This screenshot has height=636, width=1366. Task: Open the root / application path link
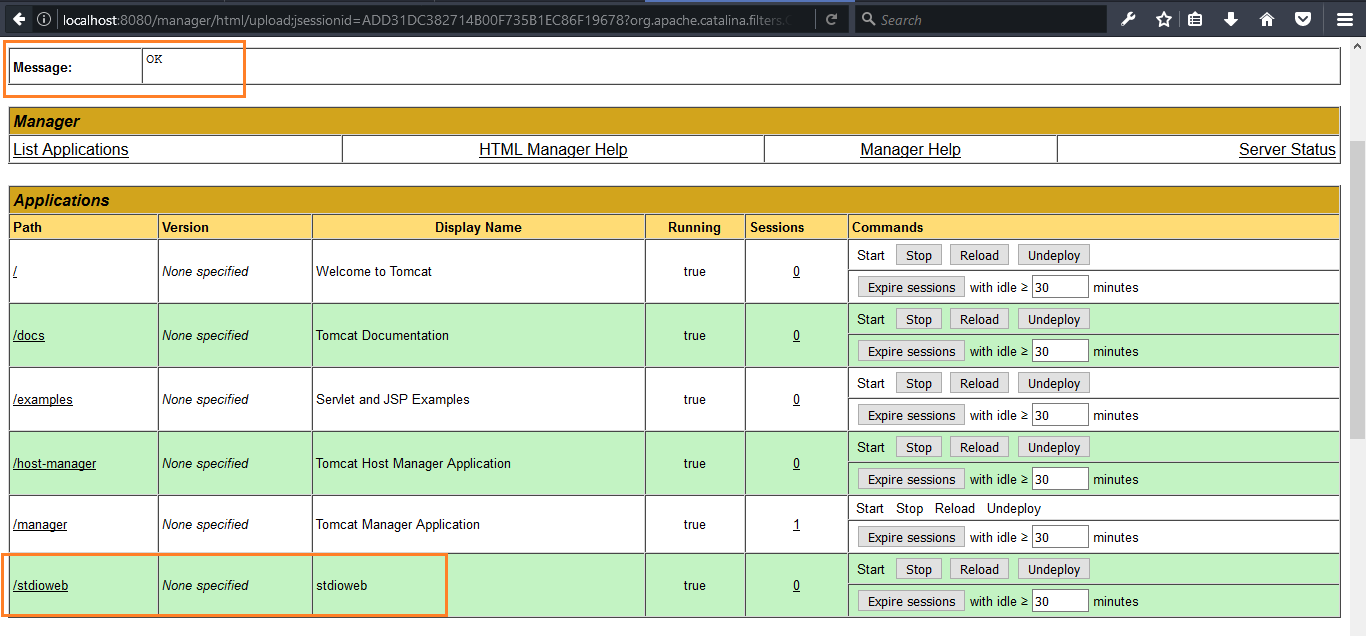15,271
